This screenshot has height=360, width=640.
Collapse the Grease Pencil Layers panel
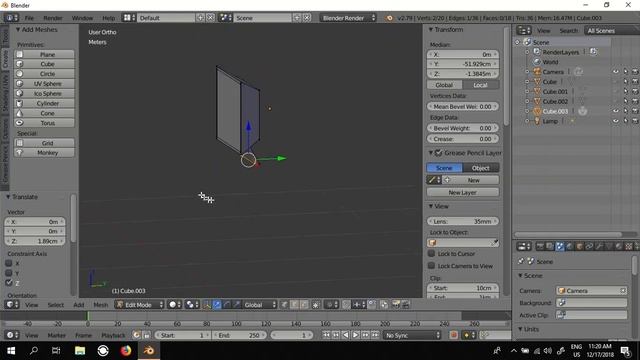coord(431,153)
